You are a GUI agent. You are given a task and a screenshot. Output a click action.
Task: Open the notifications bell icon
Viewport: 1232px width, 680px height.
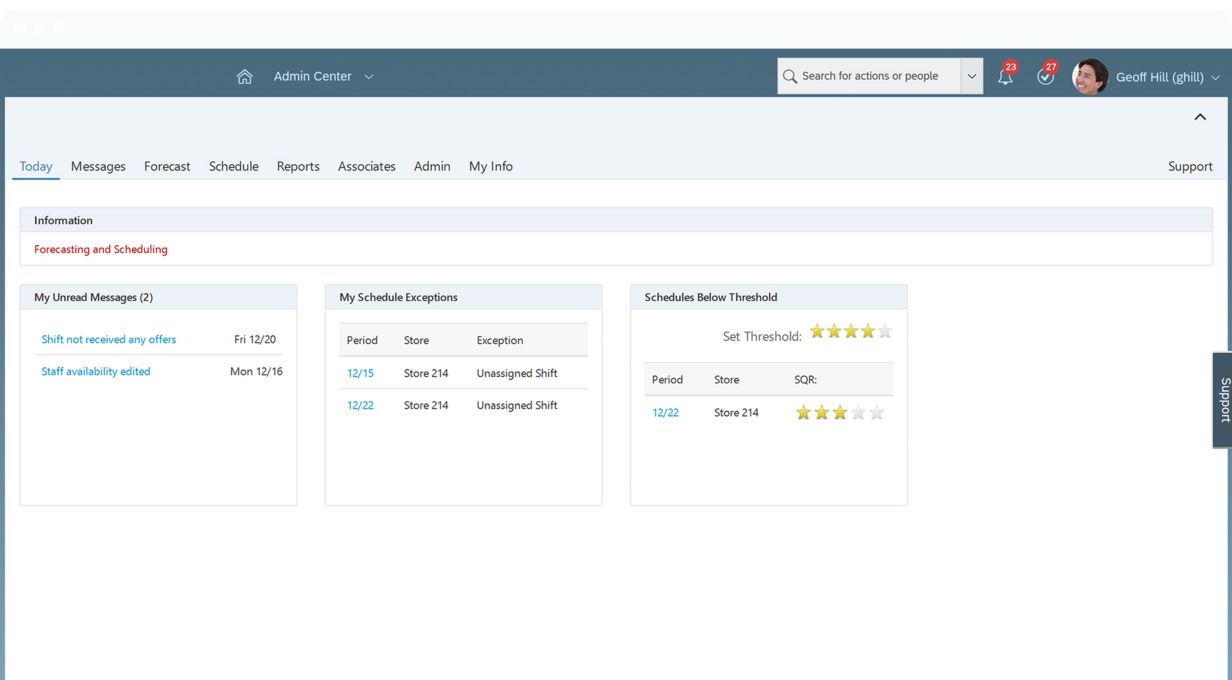[1005, 77]
